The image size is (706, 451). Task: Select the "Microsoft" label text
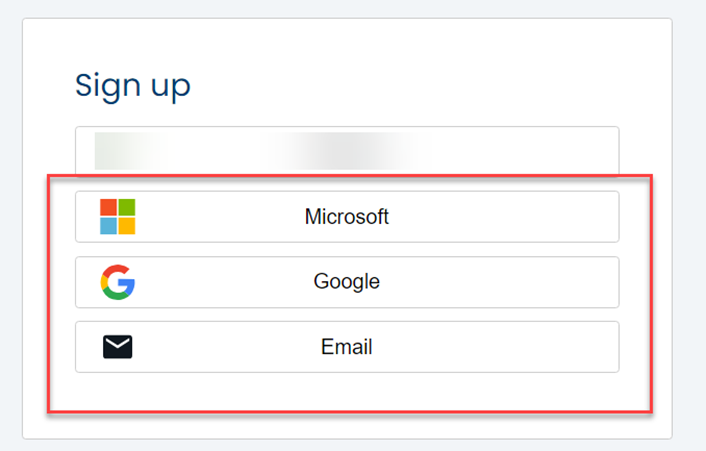pos(346,217)
